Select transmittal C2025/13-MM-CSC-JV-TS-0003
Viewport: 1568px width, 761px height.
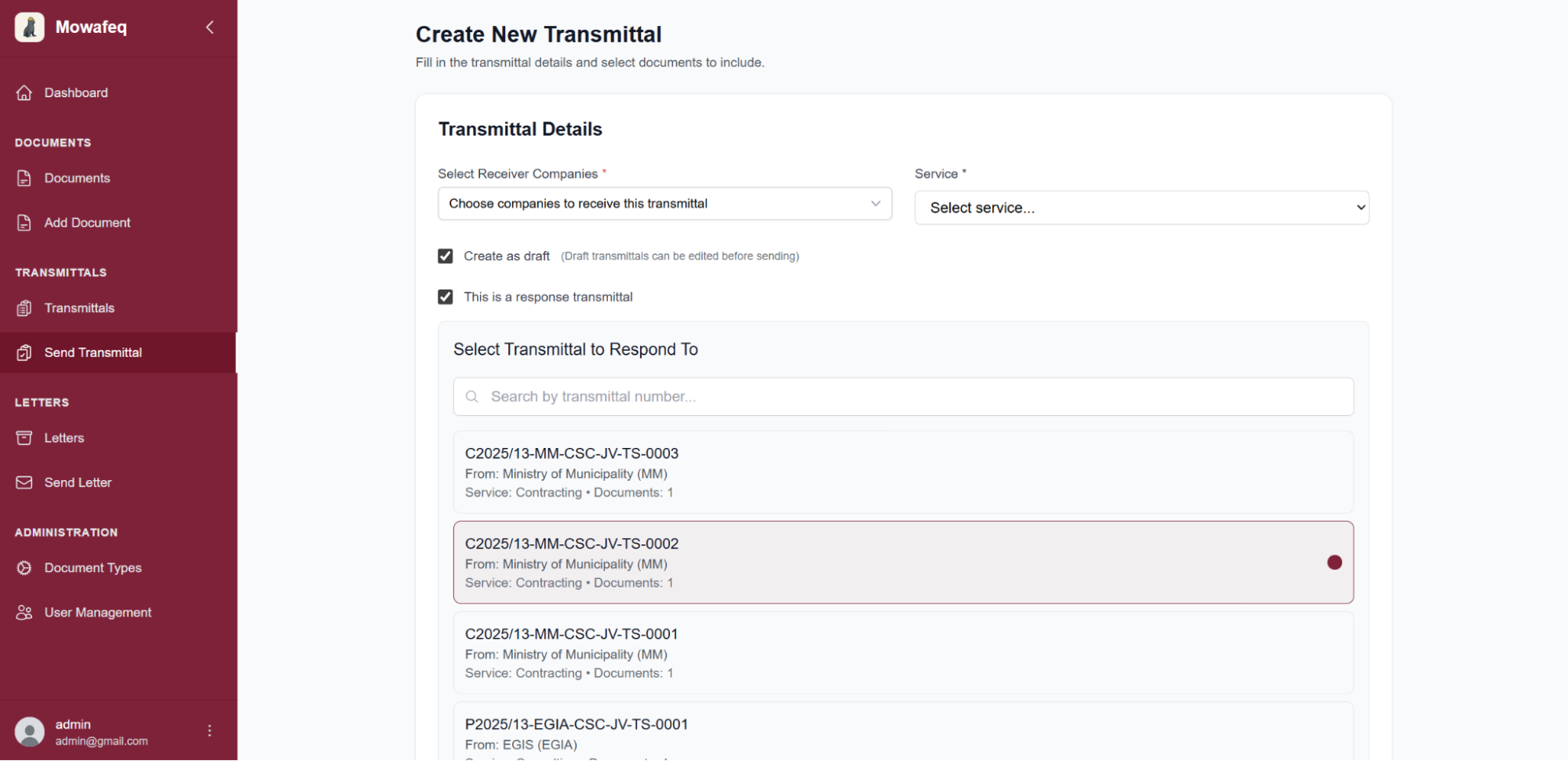pyautogui.click(x=903, y=472)
